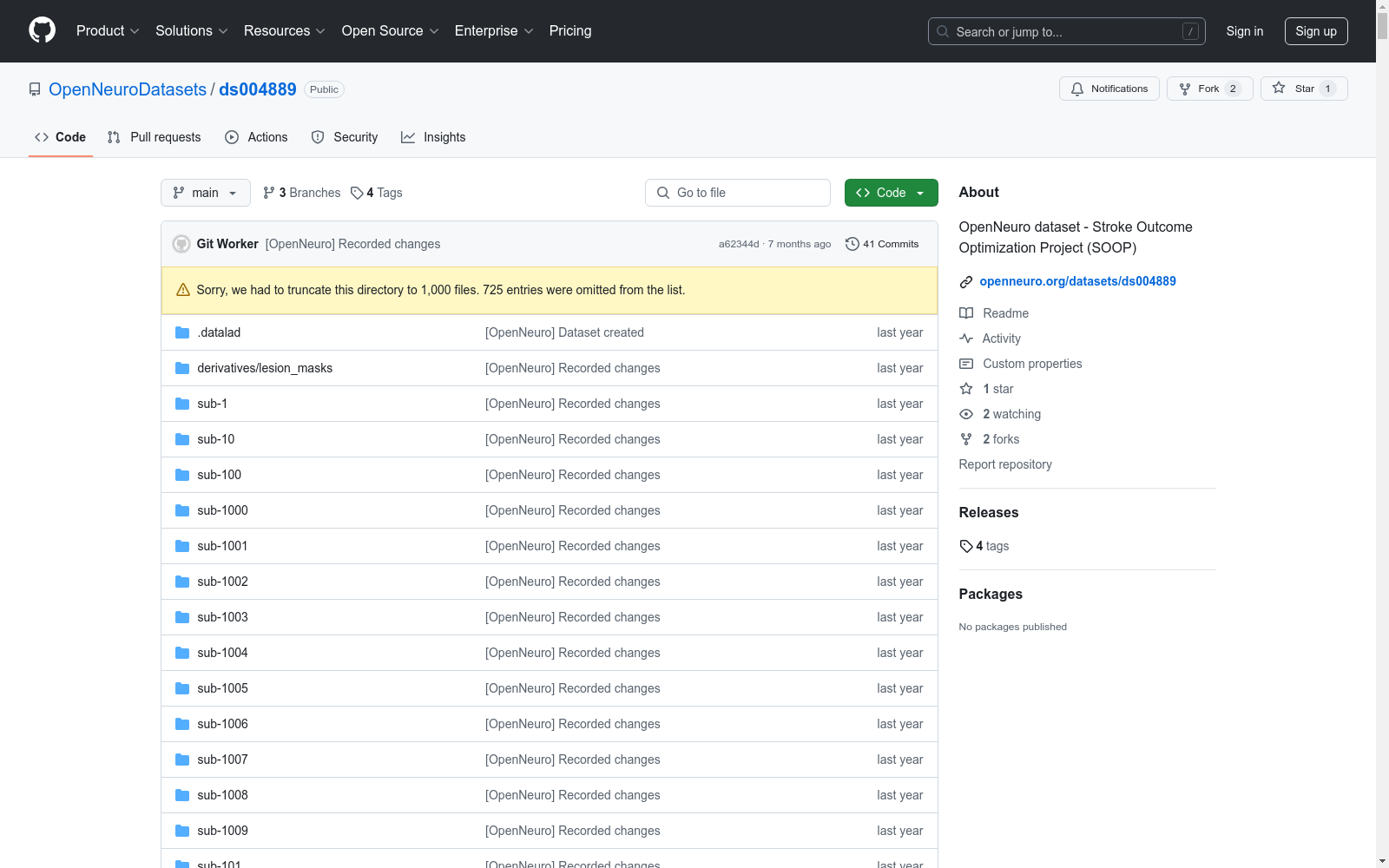1389x868 pixels.
Task: Open the sub-1001 folder name
Action: [x=223, y=546]
